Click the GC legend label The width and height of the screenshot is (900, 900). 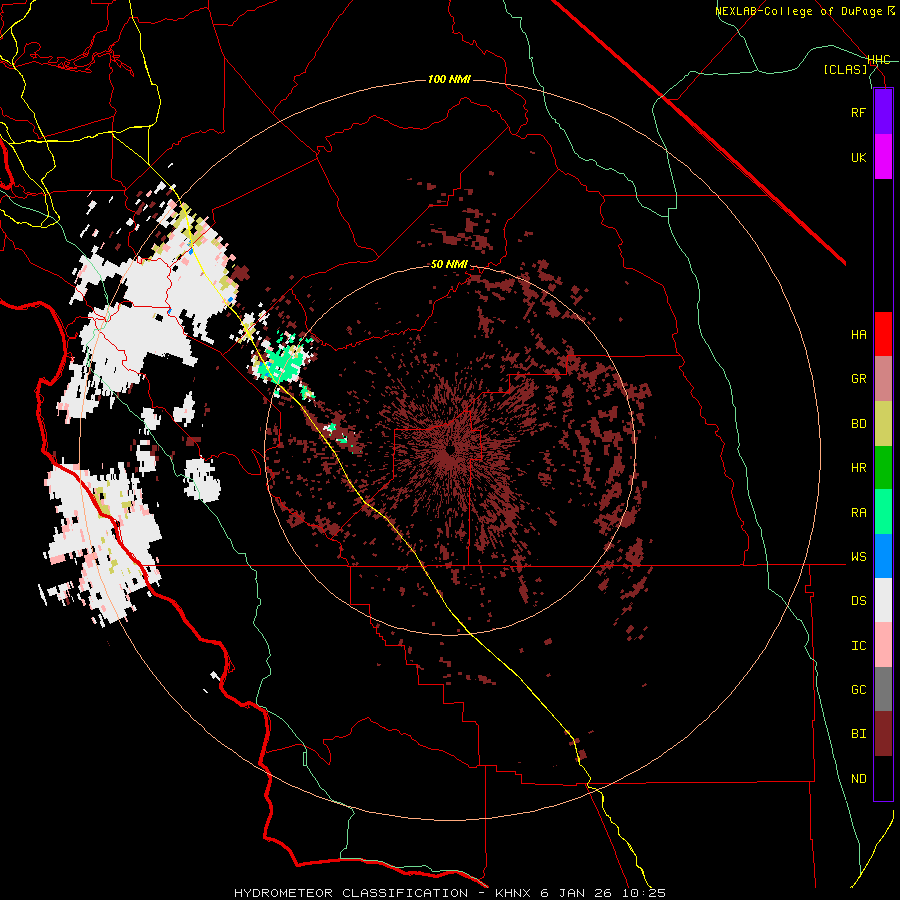[x=858, y=690]
